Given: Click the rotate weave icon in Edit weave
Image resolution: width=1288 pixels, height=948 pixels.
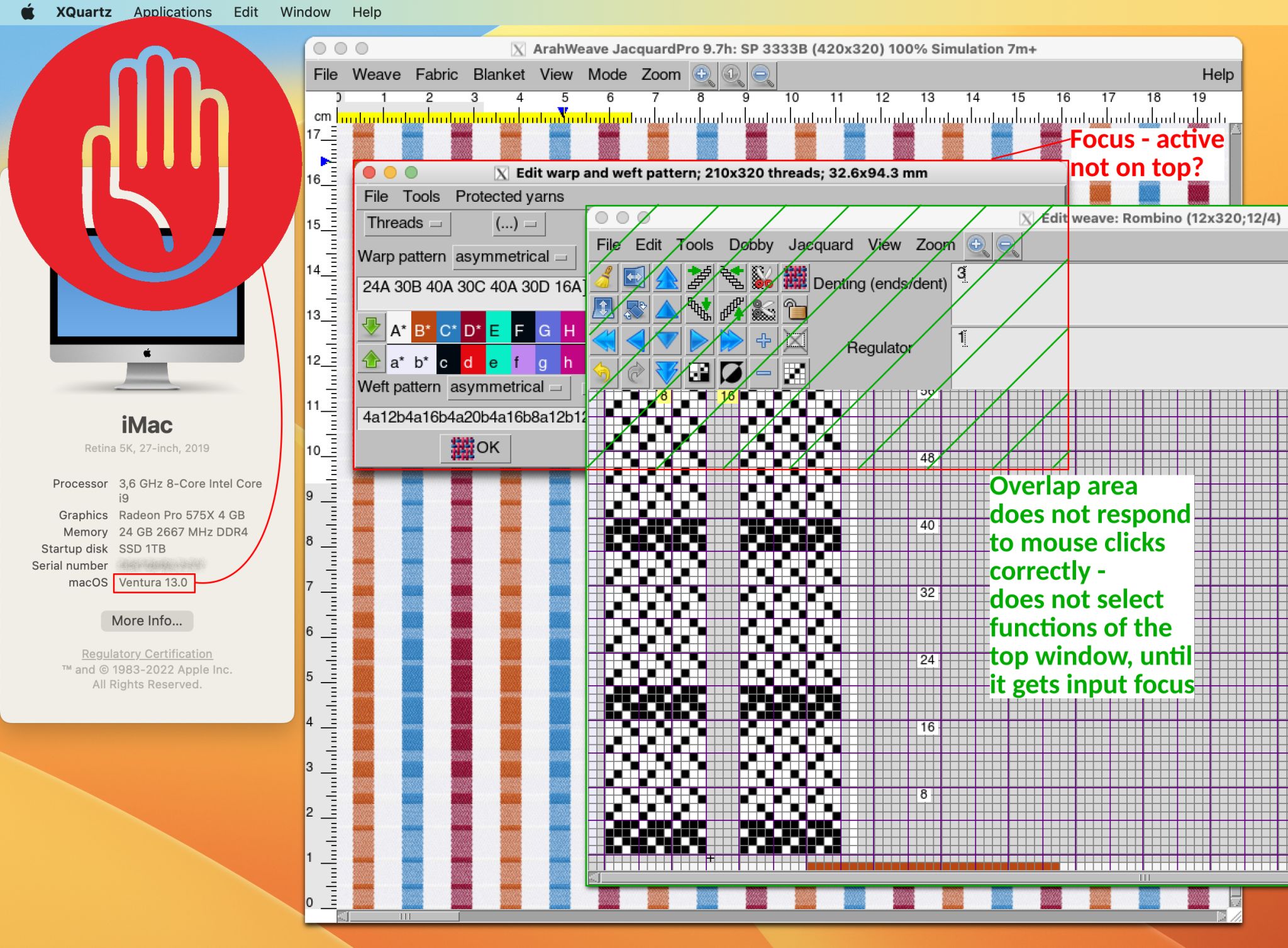Looking at the screenshot, I should coord(635,309).
